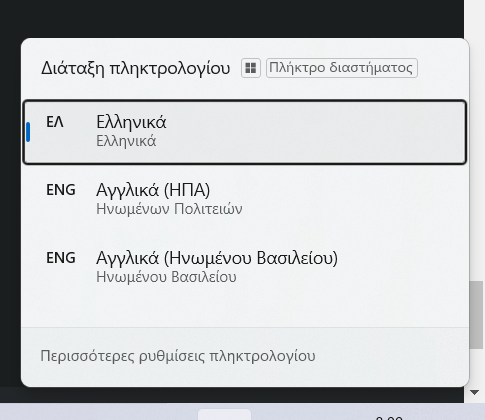Click the Windows key icon in the header
Viewport: 485px width, 420px height.
pyautogui.click(x=251, y=68)
